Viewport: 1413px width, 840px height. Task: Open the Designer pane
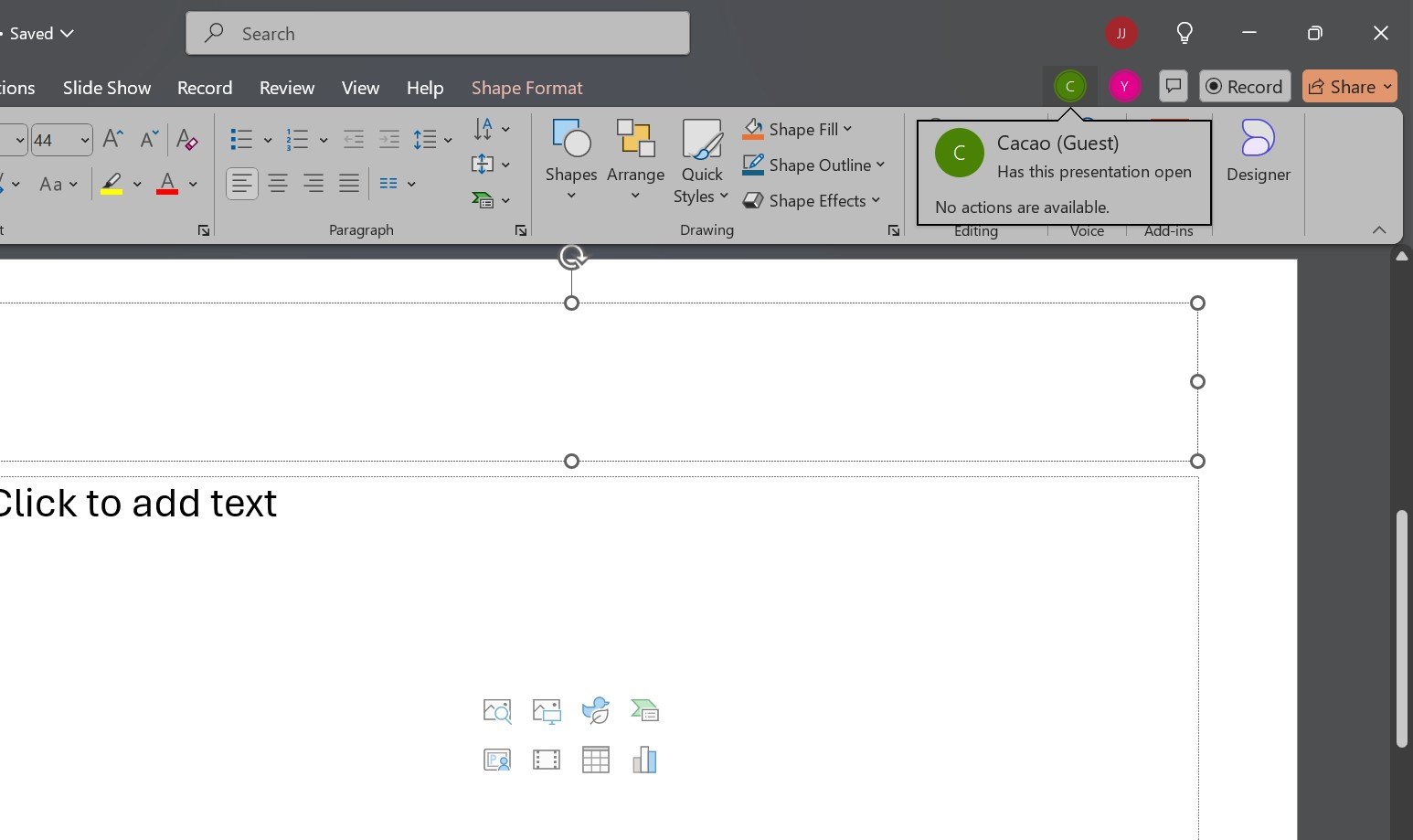click(1259, 152)
